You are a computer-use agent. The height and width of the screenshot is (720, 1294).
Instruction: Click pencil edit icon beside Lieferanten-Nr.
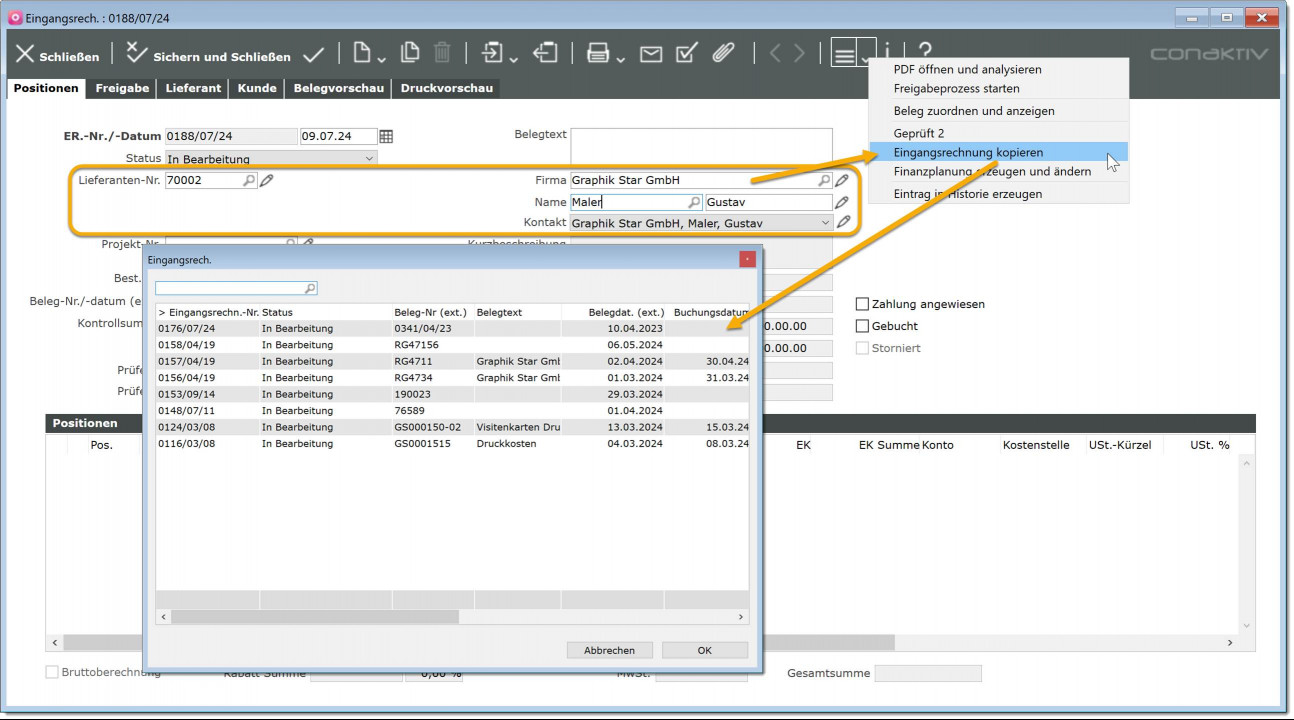coord(267,181)
